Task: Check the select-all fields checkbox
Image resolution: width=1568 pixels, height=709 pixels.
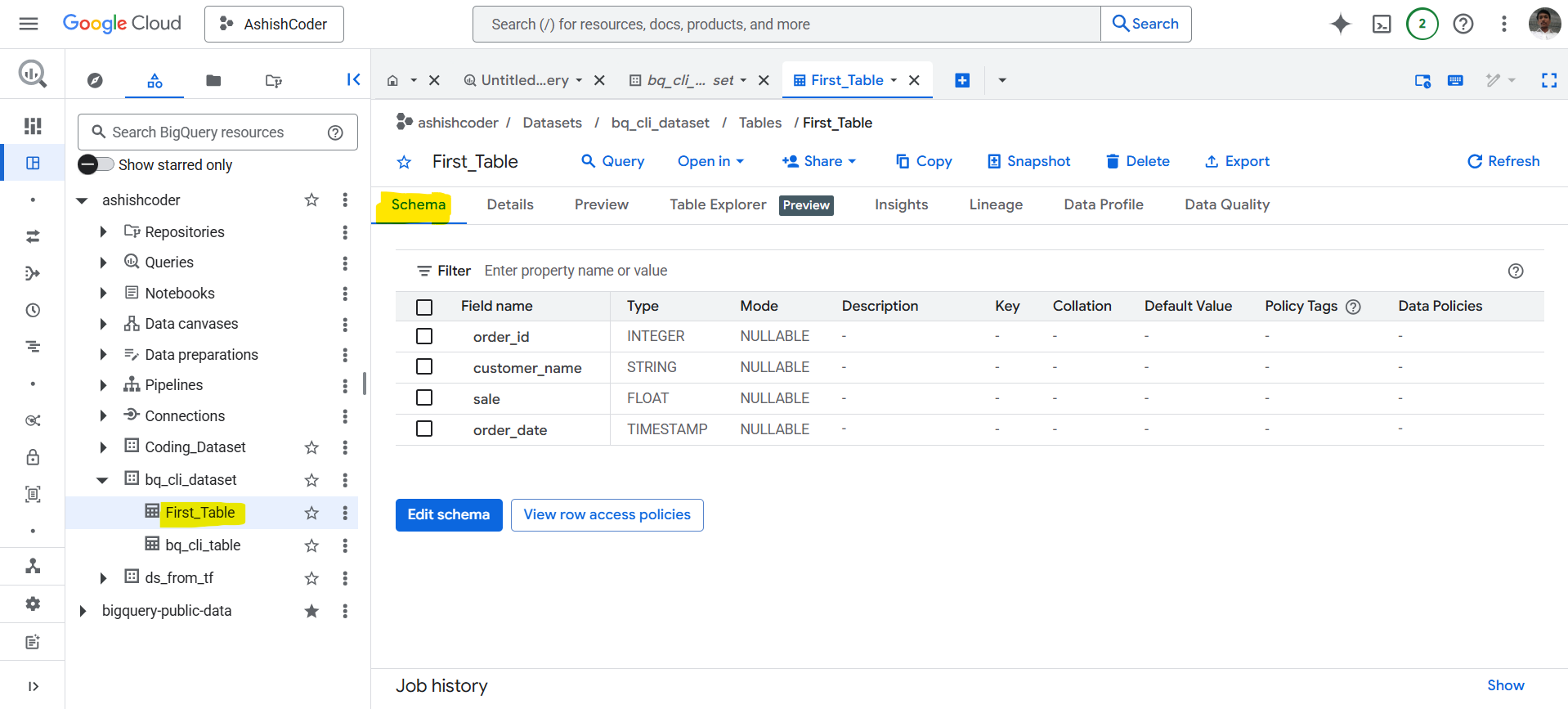Action: point(424,307)
